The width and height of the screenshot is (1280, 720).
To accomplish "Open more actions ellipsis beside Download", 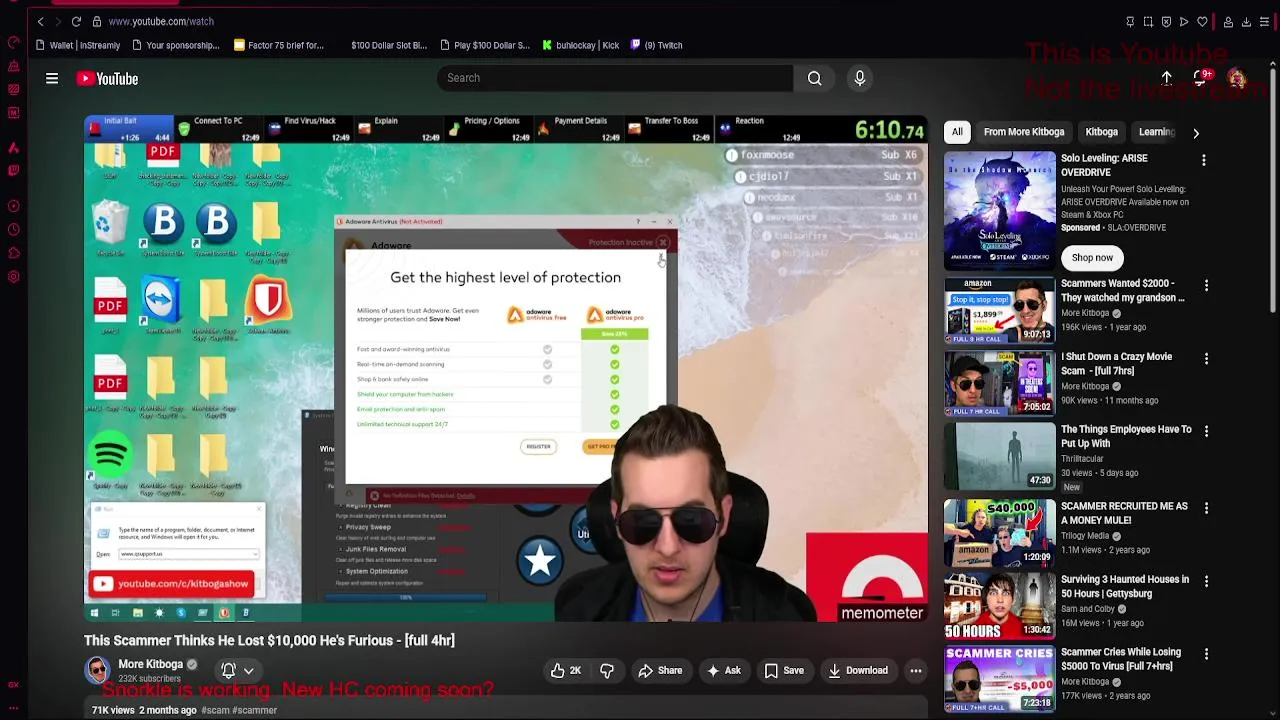I will pos(915,671).
